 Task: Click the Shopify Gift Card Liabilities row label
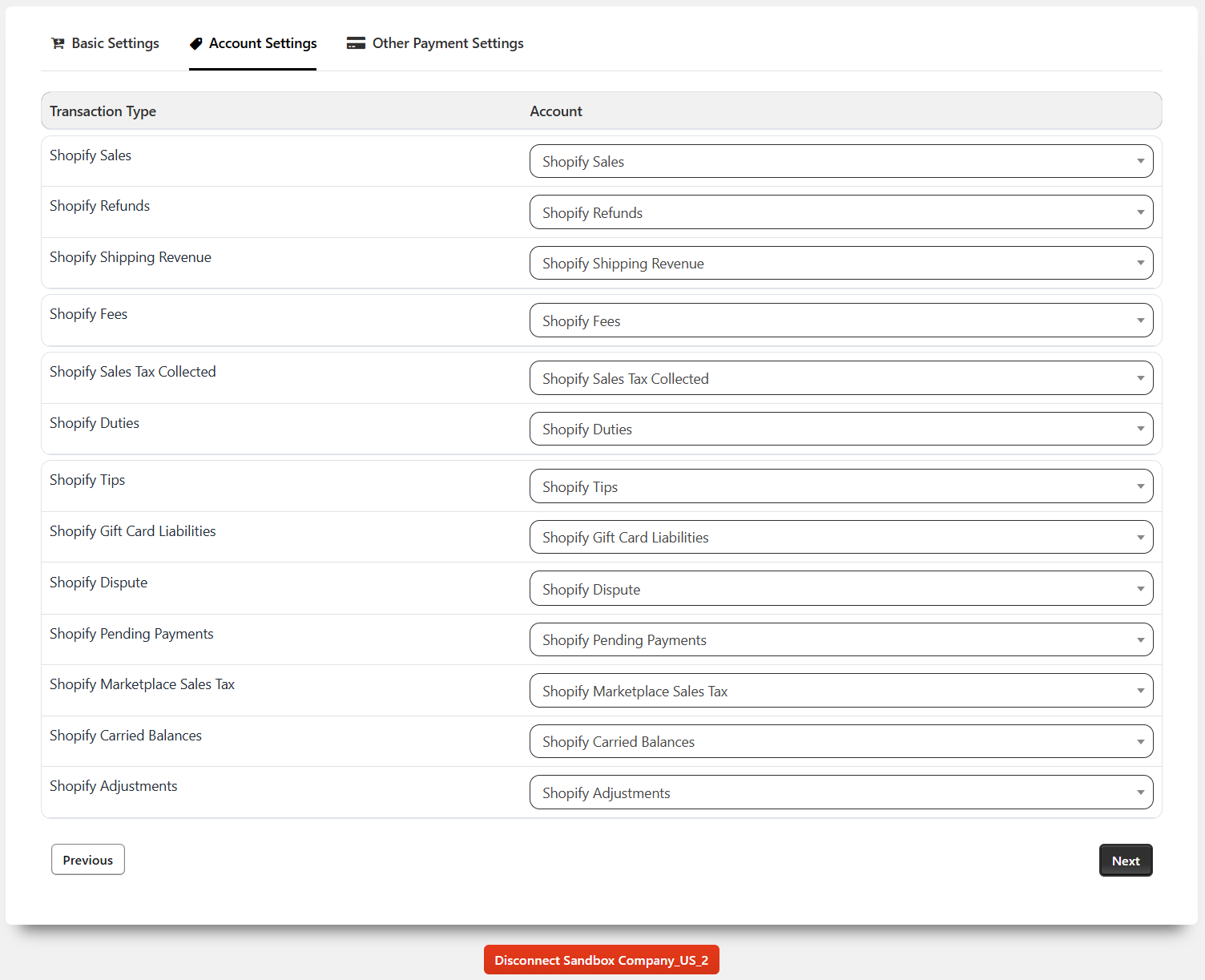(x=133, y=531)
